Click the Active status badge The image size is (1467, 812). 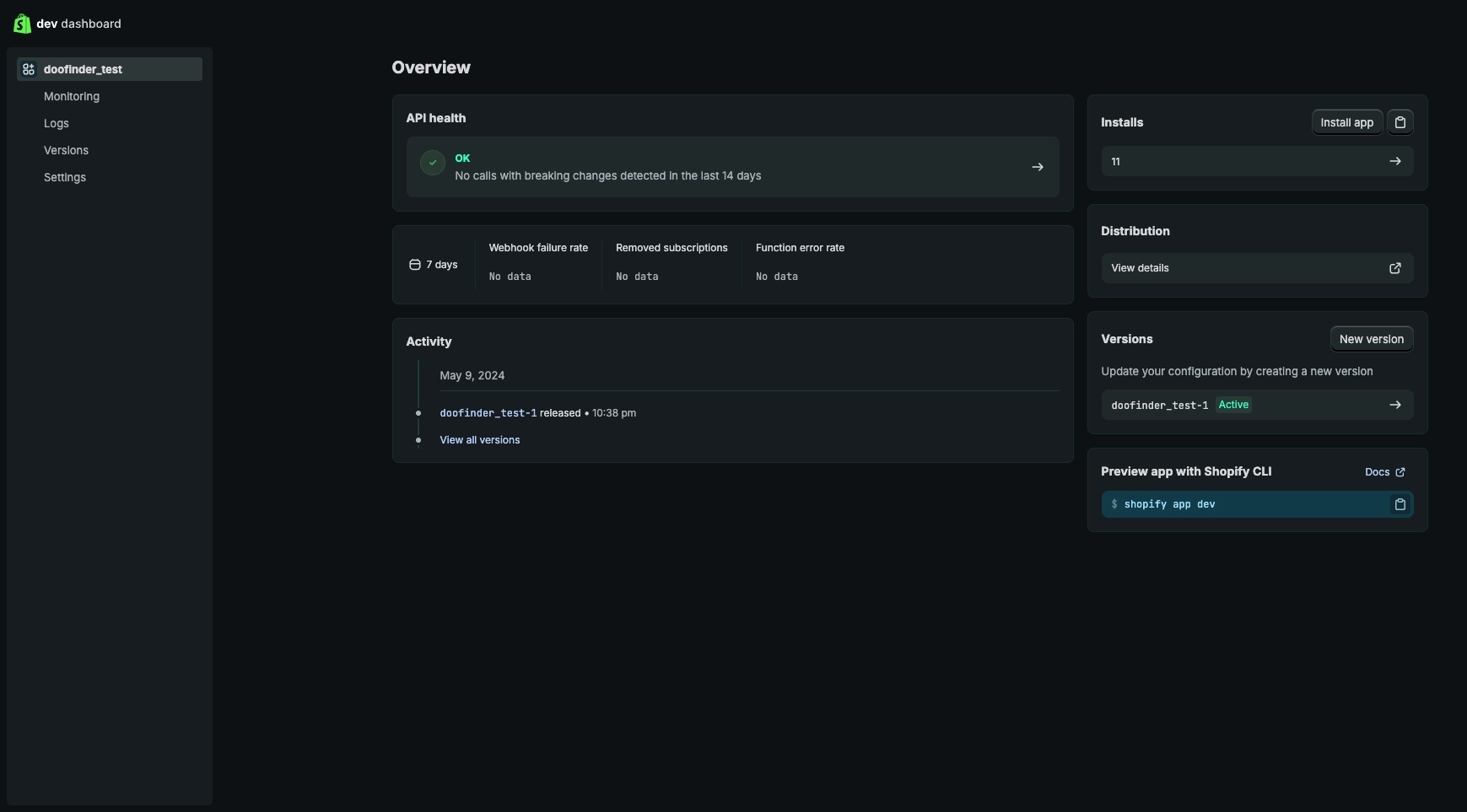point(1233,405)
